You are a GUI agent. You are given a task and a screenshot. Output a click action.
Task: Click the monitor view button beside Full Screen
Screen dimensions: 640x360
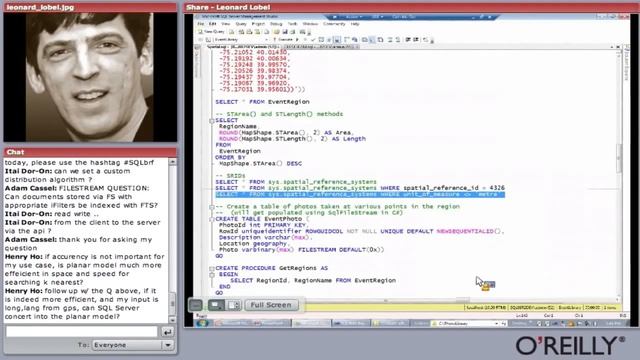[216, 305]
